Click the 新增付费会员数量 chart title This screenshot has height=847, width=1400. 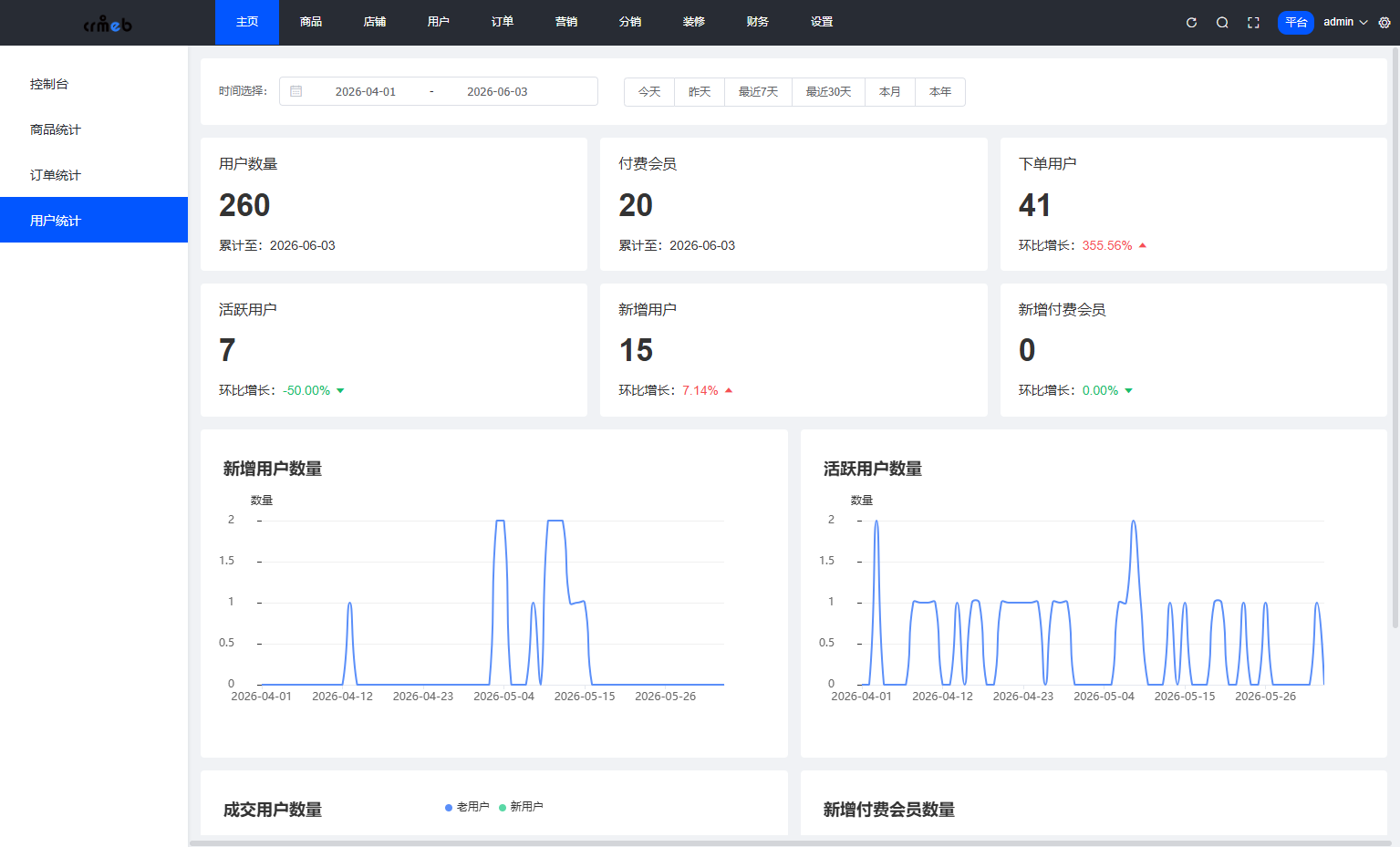point(889,810)
